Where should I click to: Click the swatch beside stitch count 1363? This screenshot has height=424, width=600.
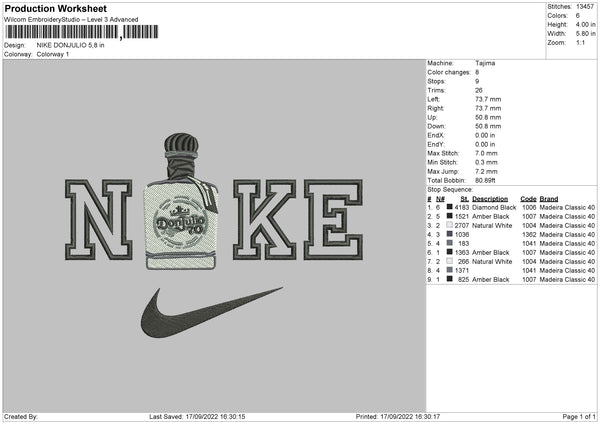pos(450,252)
